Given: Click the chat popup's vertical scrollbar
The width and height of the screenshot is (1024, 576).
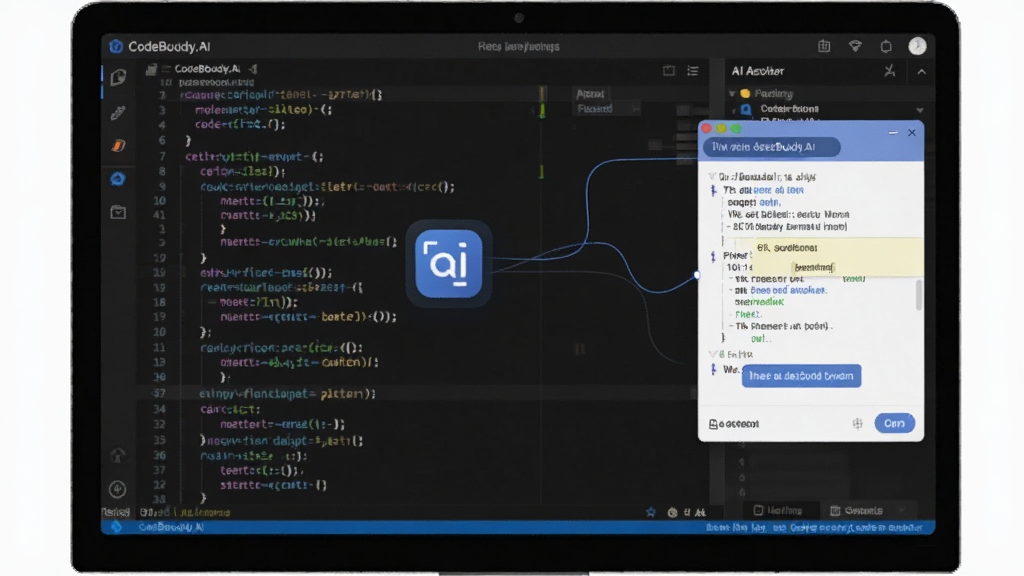Looking at the screenshot, I should (919, 296).
